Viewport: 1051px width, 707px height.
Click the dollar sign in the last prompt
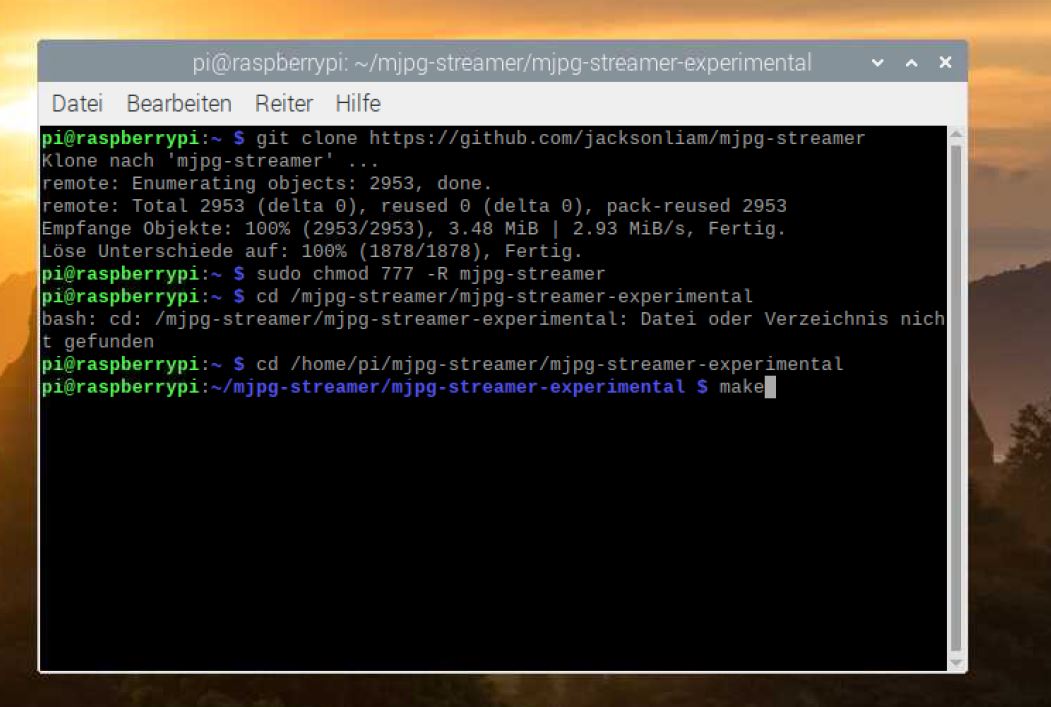point(700,386)
